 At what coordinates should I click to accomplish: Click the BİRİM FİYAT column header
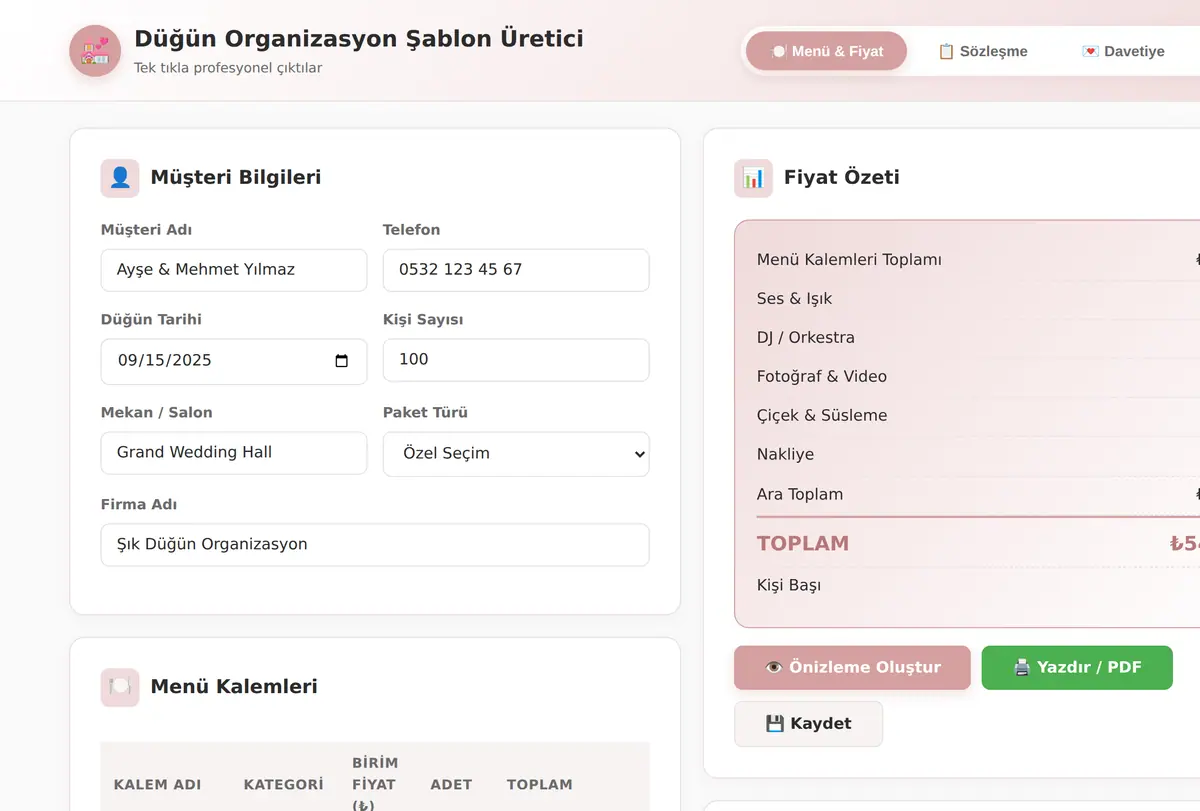click(375, 785)
